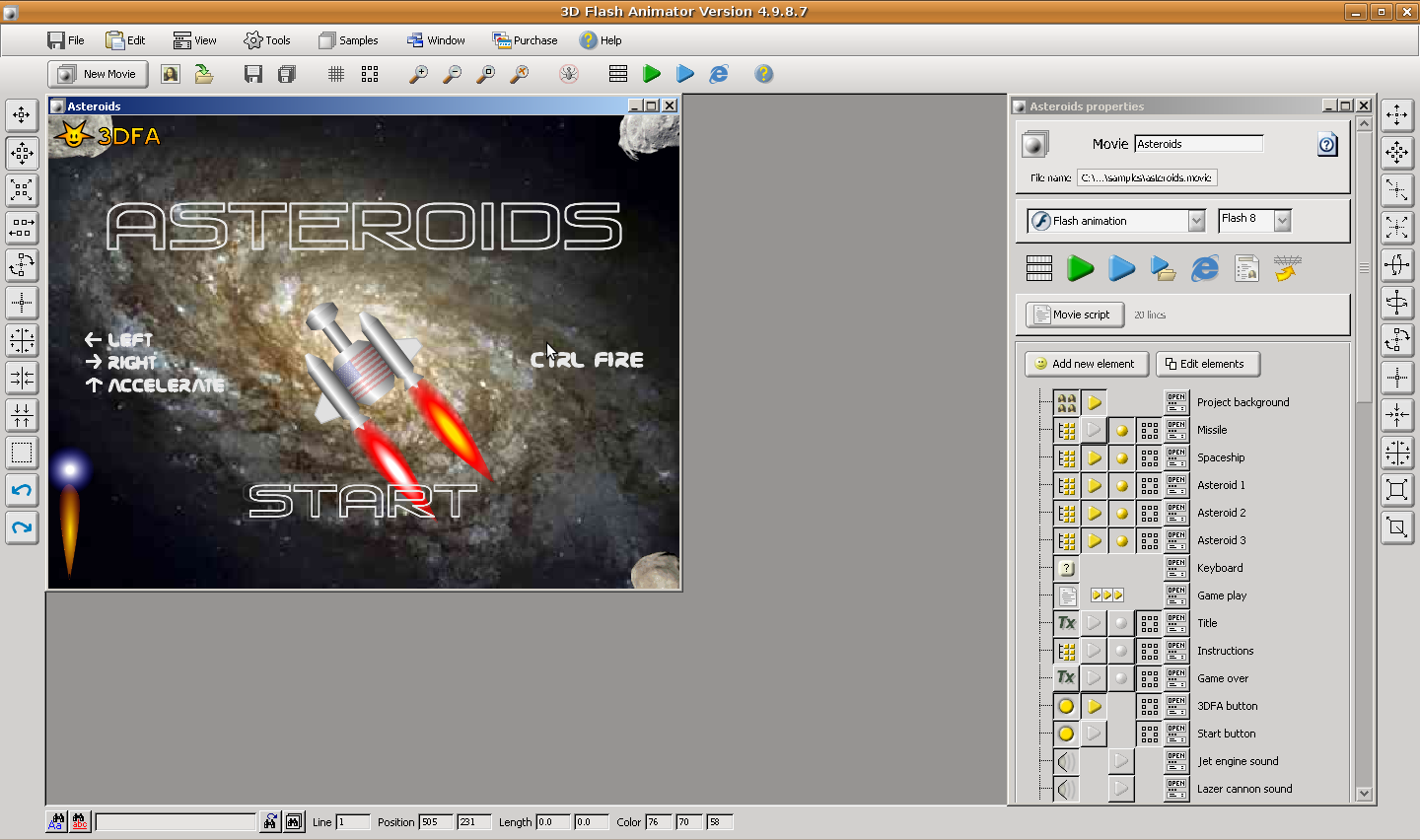The image size is (1420, 840).
Task: Click the green play arrow in main toolbar
Action: coord(652,74)
